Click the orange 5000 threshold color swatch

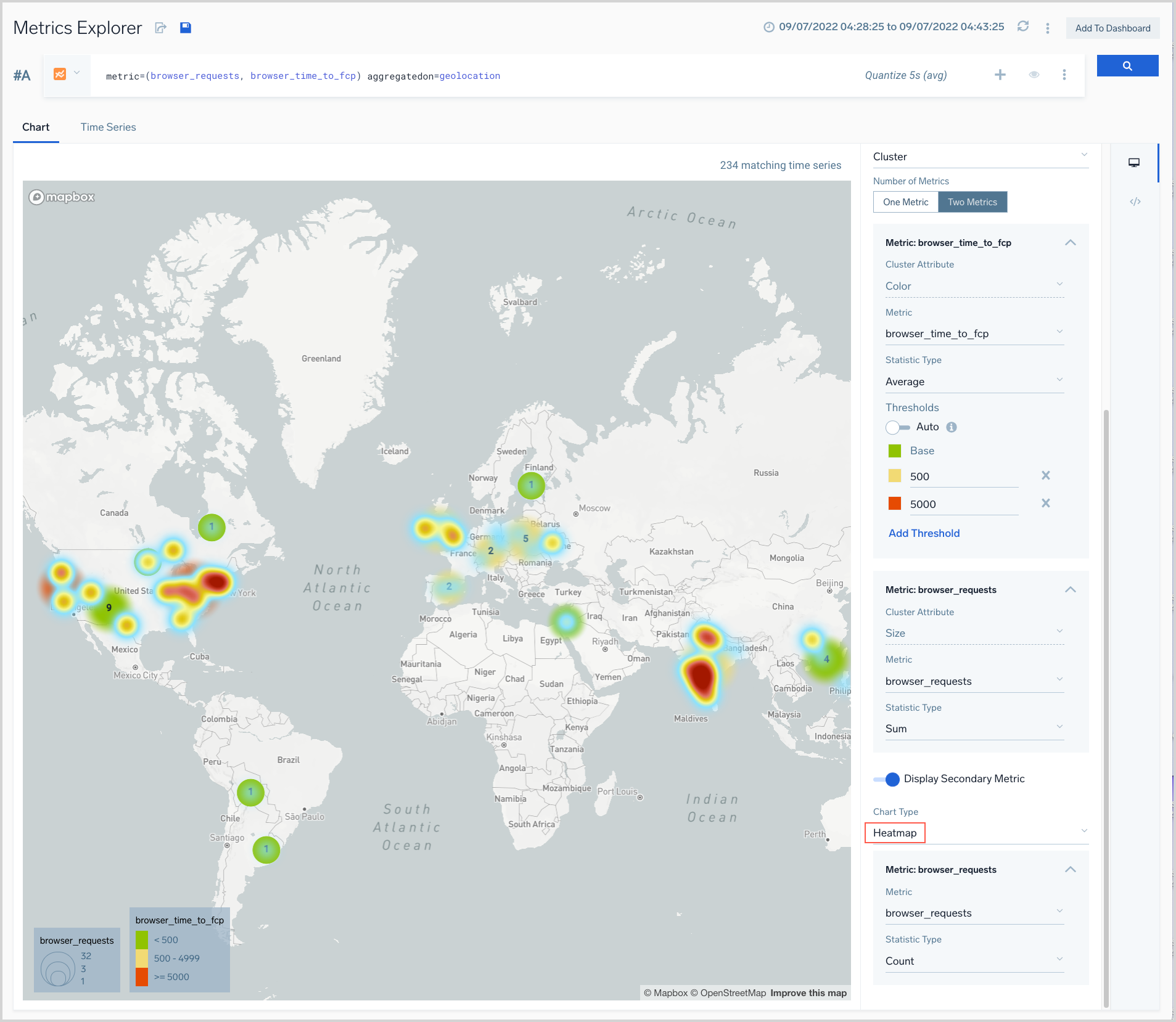894,504
